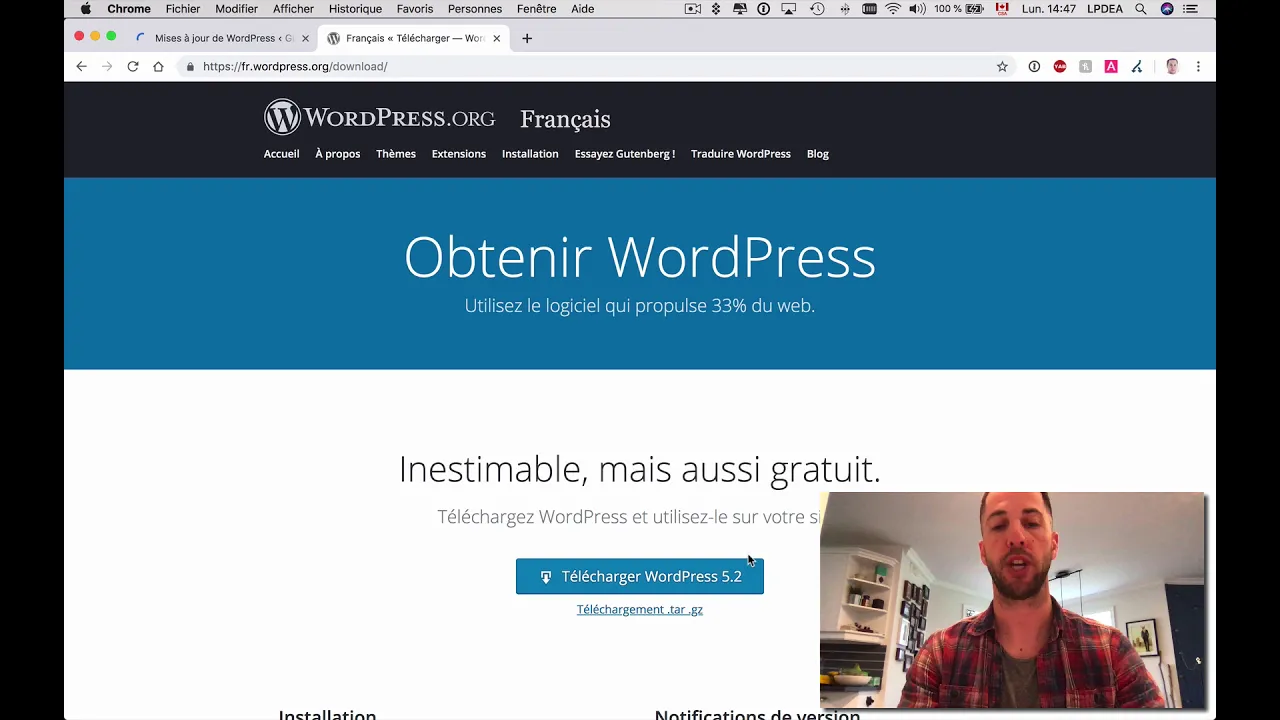The height and width of the screenshot is (720, 1280).
Task: Go back with the browser back arrow
Action: [81, 66]
